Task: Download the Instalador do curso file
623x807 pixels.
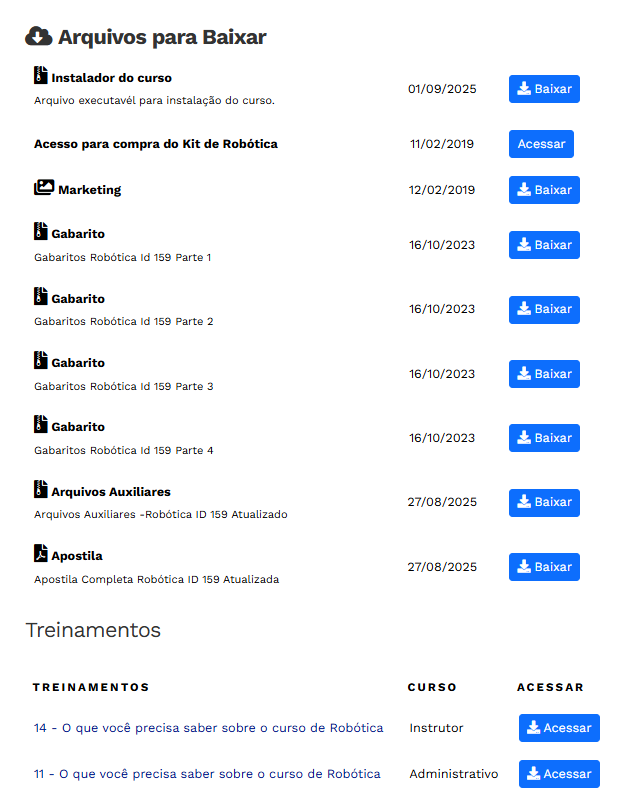Action: pyautogui.click(x=544, y=89)
